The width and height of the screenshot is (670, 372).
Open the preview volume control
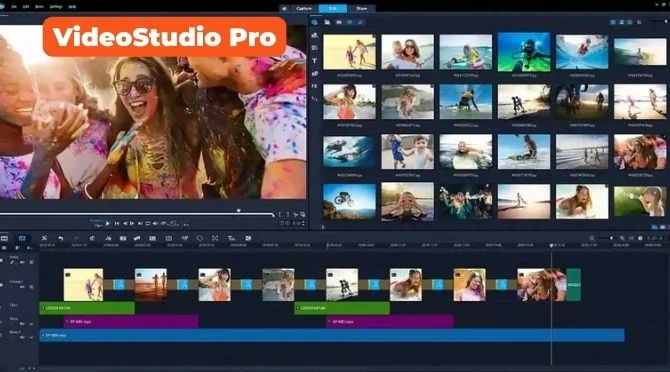pos(156,223)
